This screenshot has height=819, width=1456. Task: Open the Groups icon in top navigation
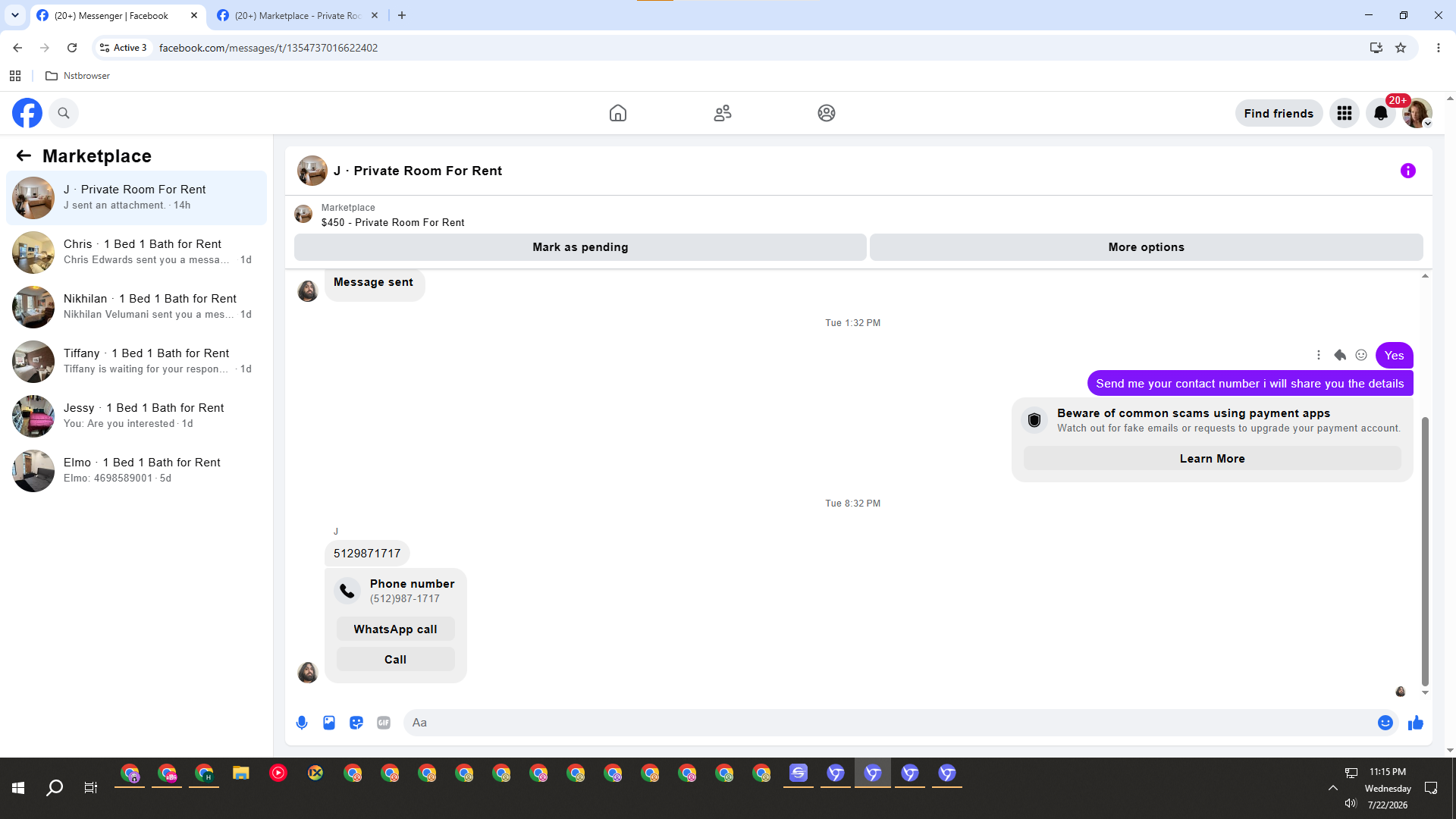point(827,113)
